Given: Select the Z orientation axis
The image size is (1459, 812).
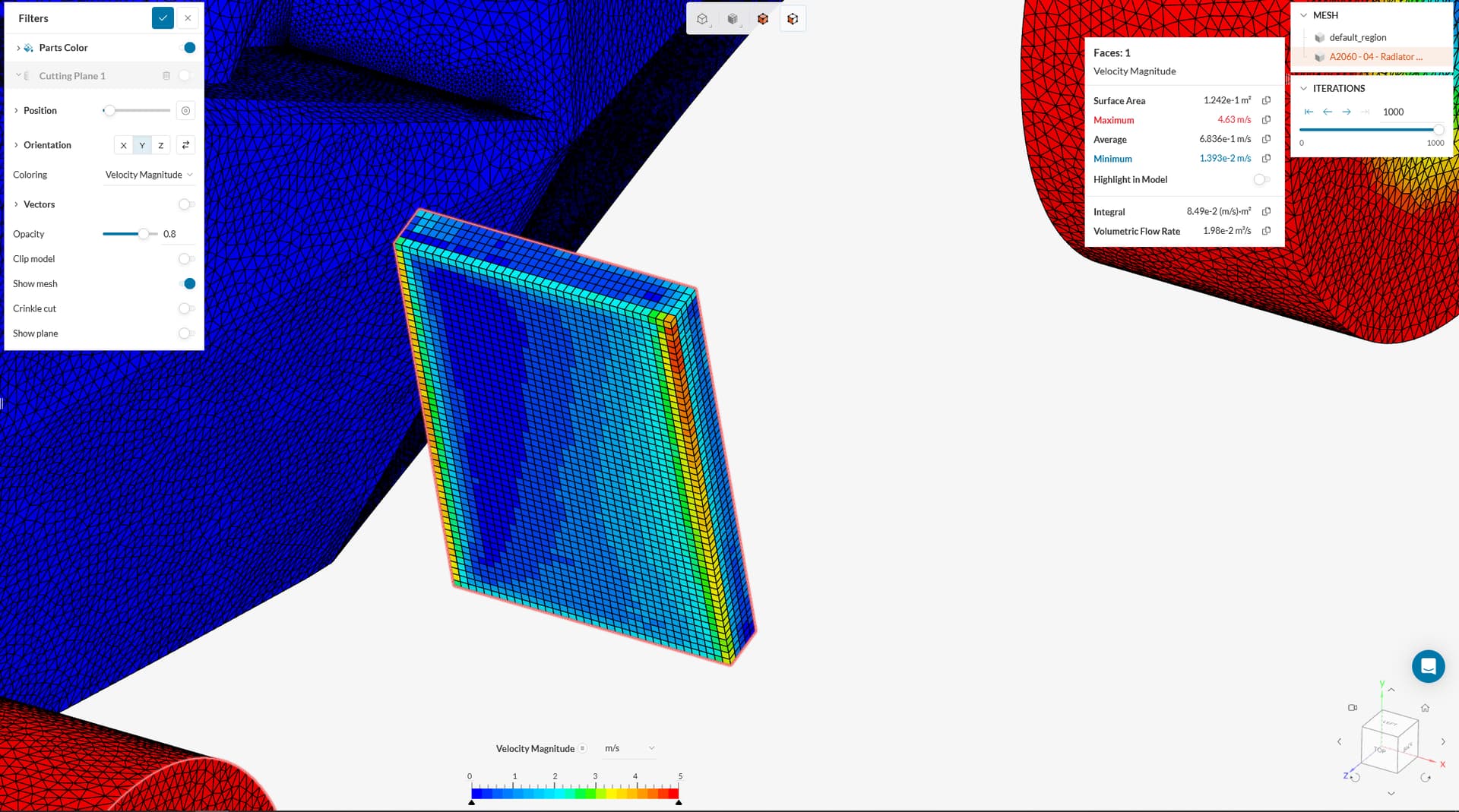Looking at the screenshot, I should (x=160, y=145).
